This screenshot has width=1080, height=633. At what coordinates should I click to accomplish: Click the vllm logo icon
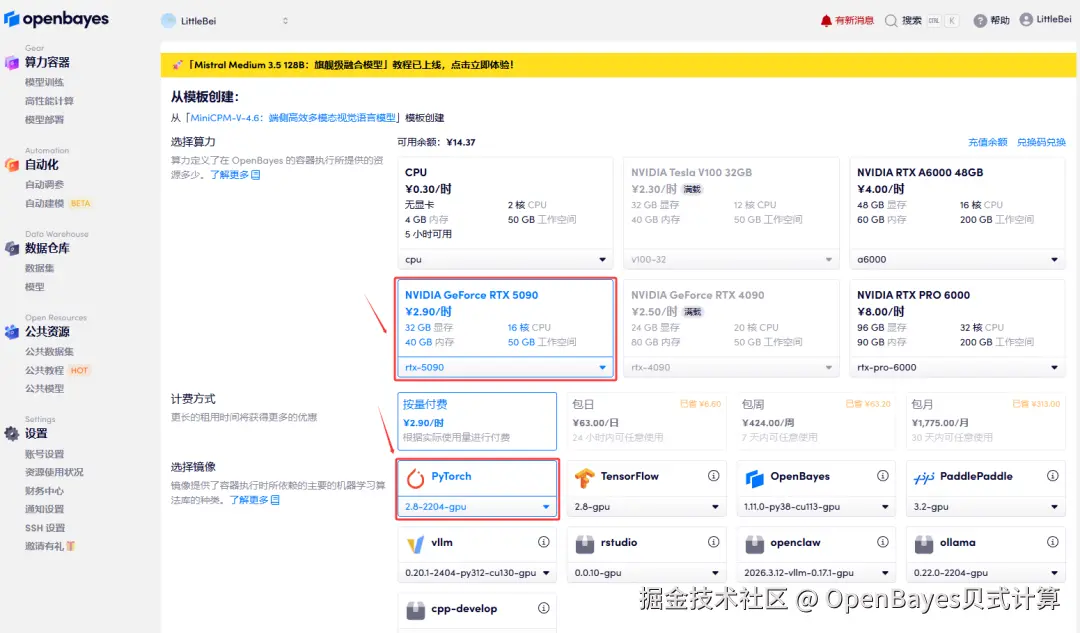415,544
